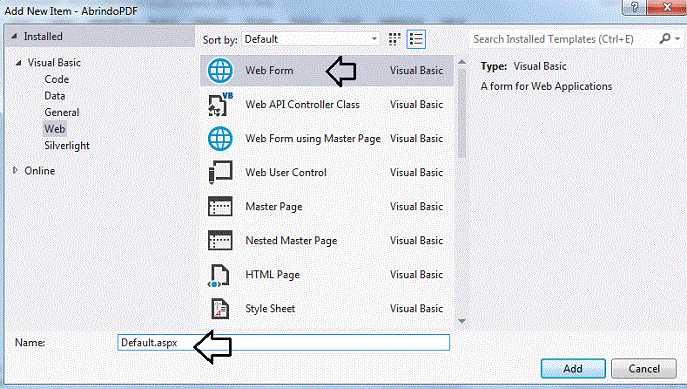
Task: Click the Cancel button
Action: (644, 368)
